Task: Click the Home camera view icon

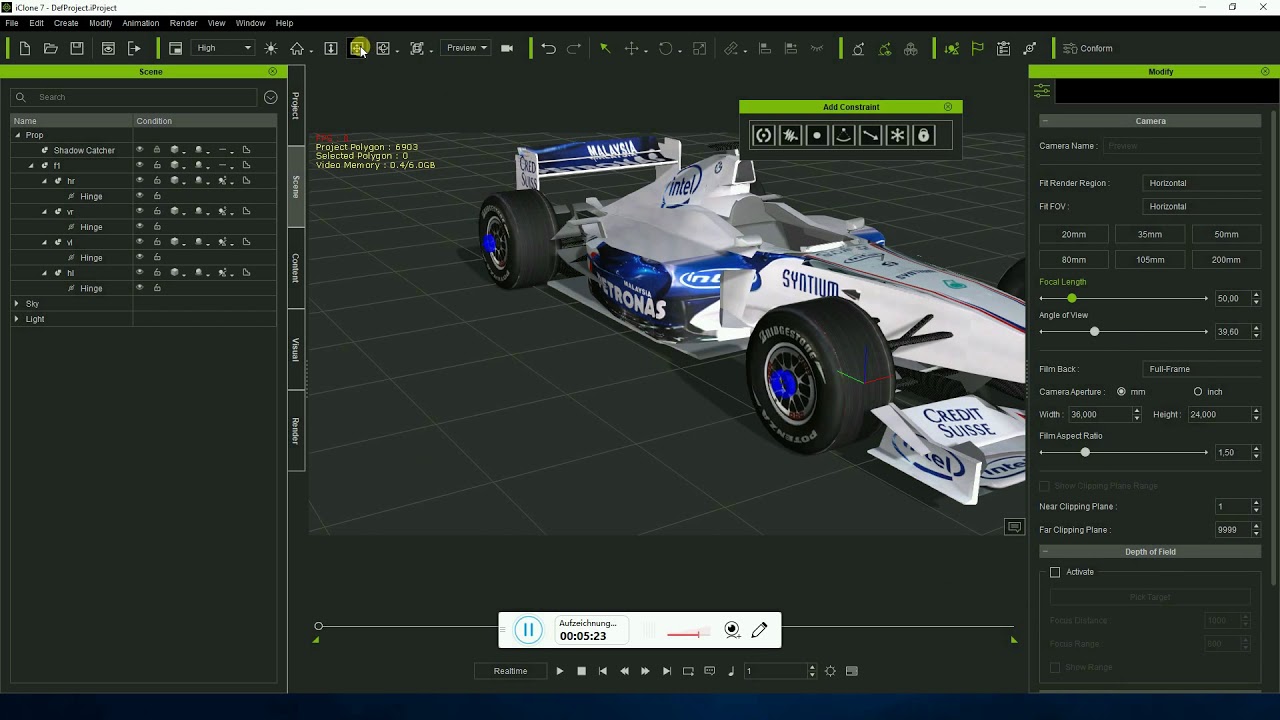Action: [x=297, y=48]
